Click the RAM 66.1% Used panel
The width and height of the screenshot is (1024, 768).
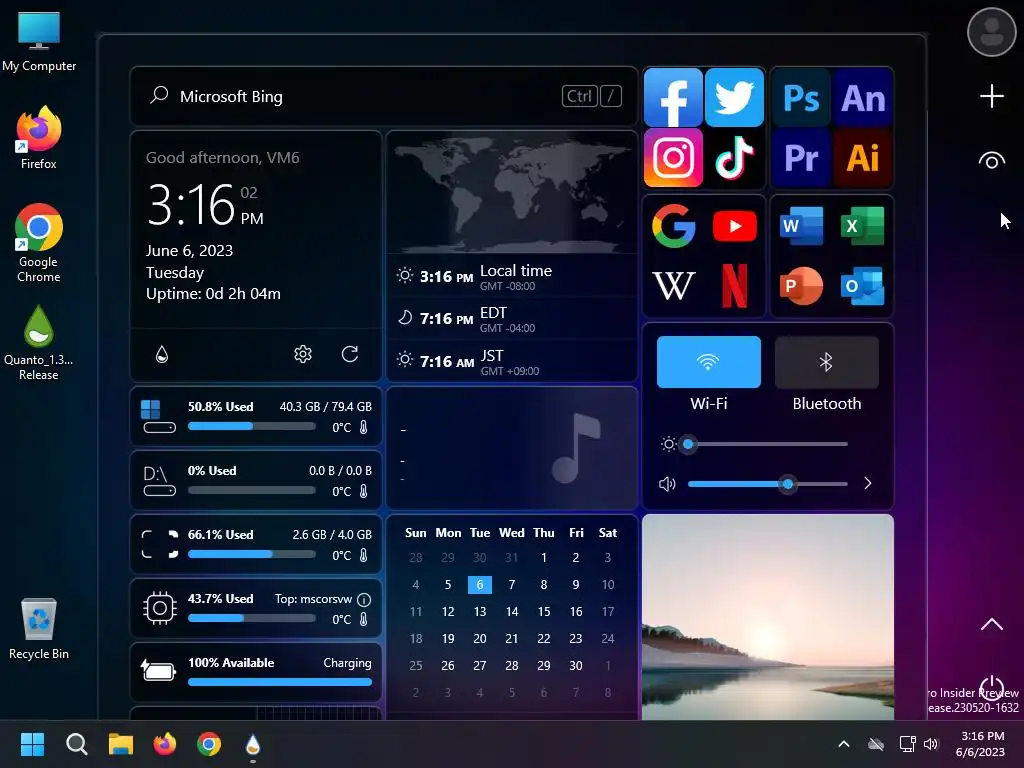[x=256, y=544]
